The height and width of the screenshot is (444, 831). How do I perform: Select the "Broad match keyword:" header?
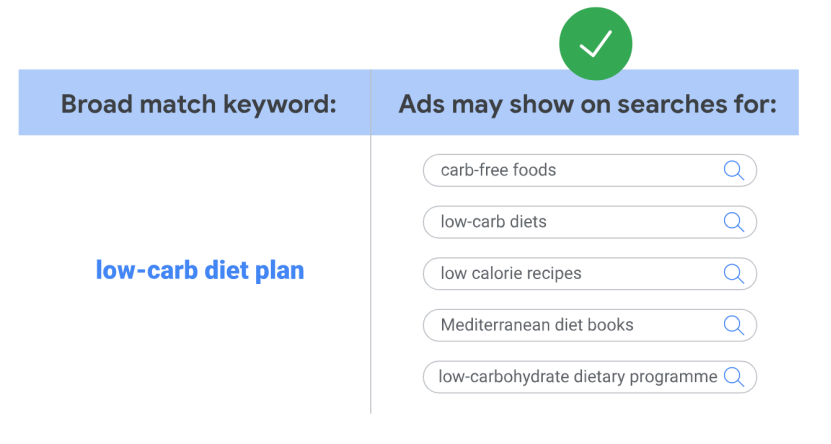coord(199,104)
